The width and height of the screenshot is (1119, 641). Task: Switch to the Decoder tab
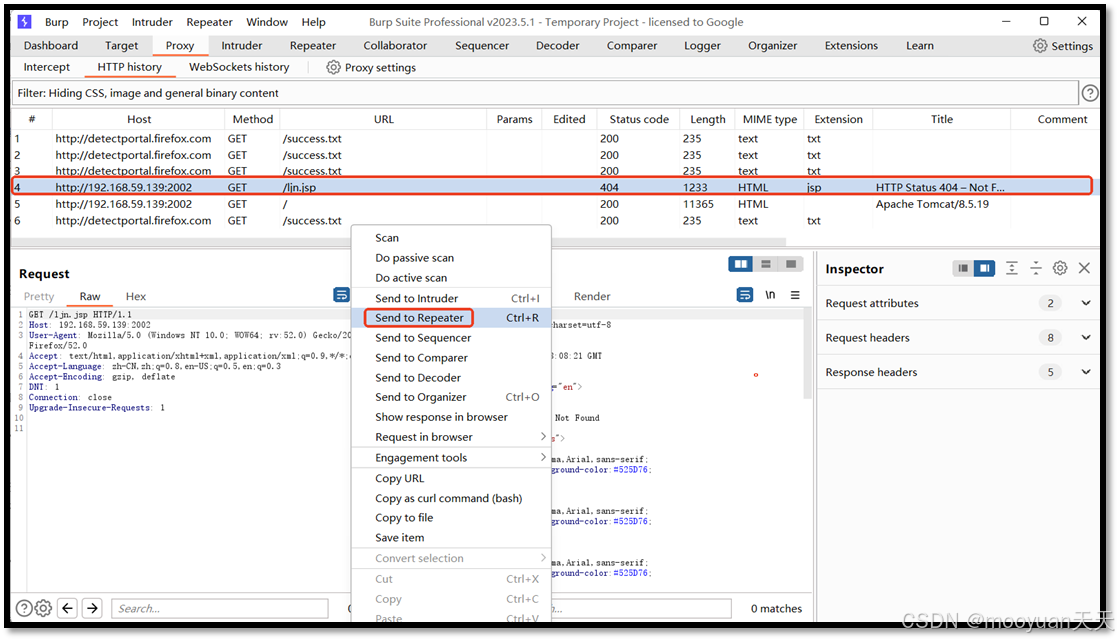(557, 46)
